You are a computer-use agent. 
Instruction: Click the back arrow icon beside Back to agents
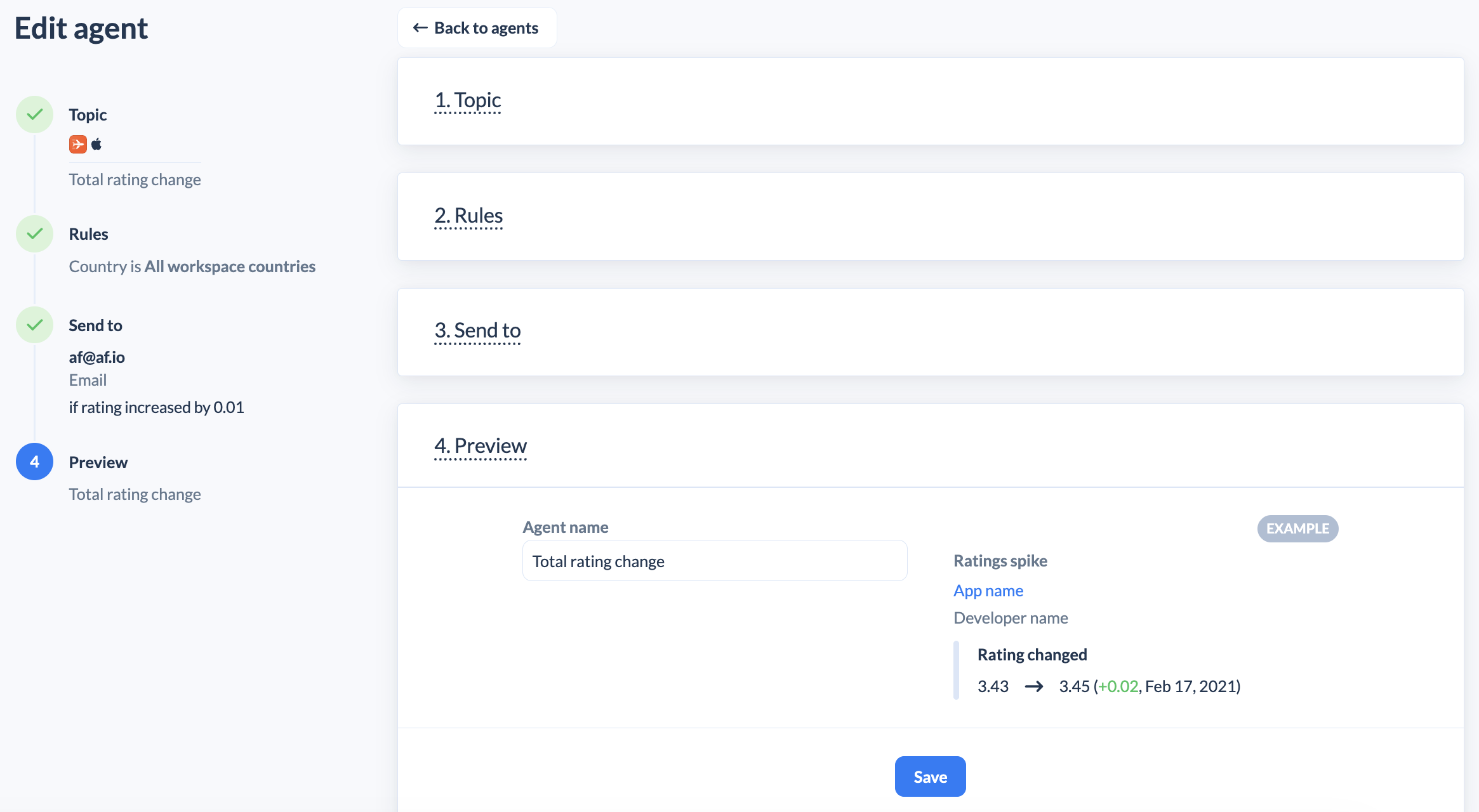[420, 28]
